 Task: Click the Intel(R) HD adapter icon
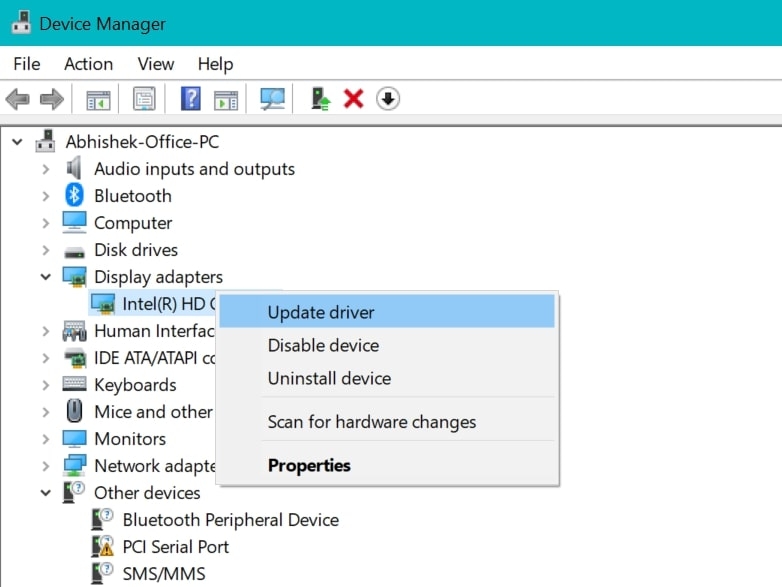tap(103, 304)
